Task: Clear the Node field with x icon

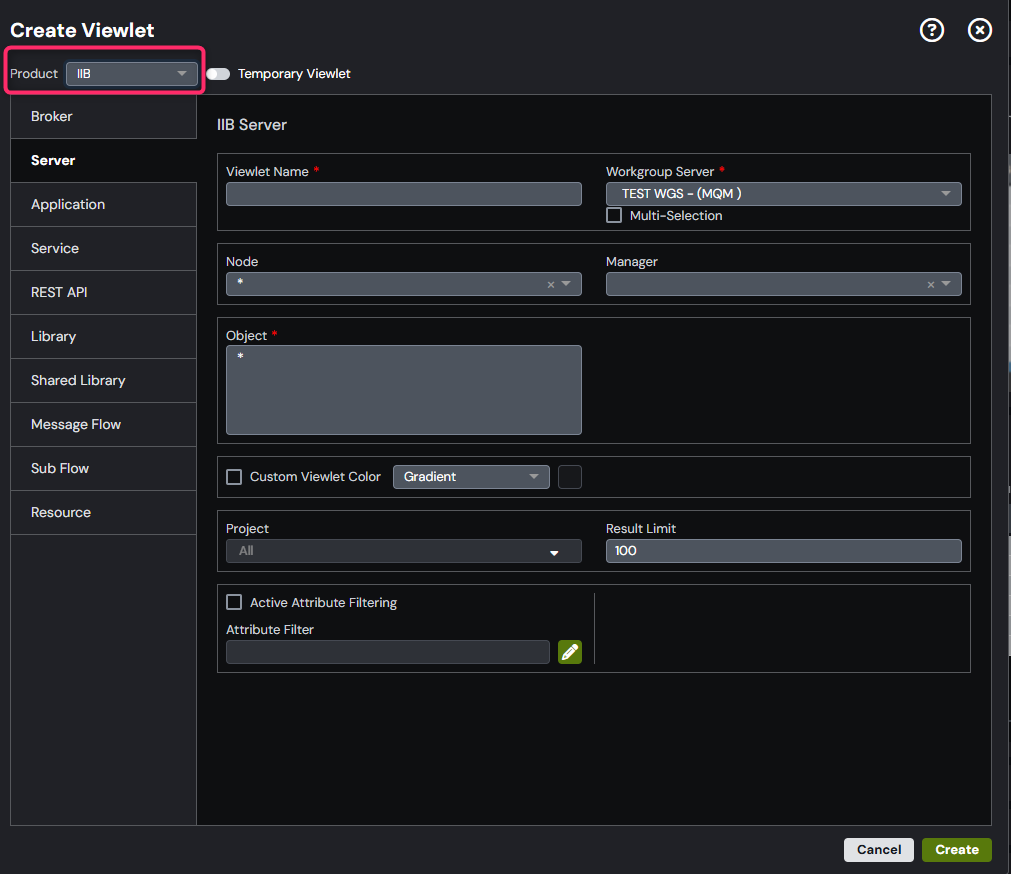Action: pyautogui.click(x=551, y=284)
